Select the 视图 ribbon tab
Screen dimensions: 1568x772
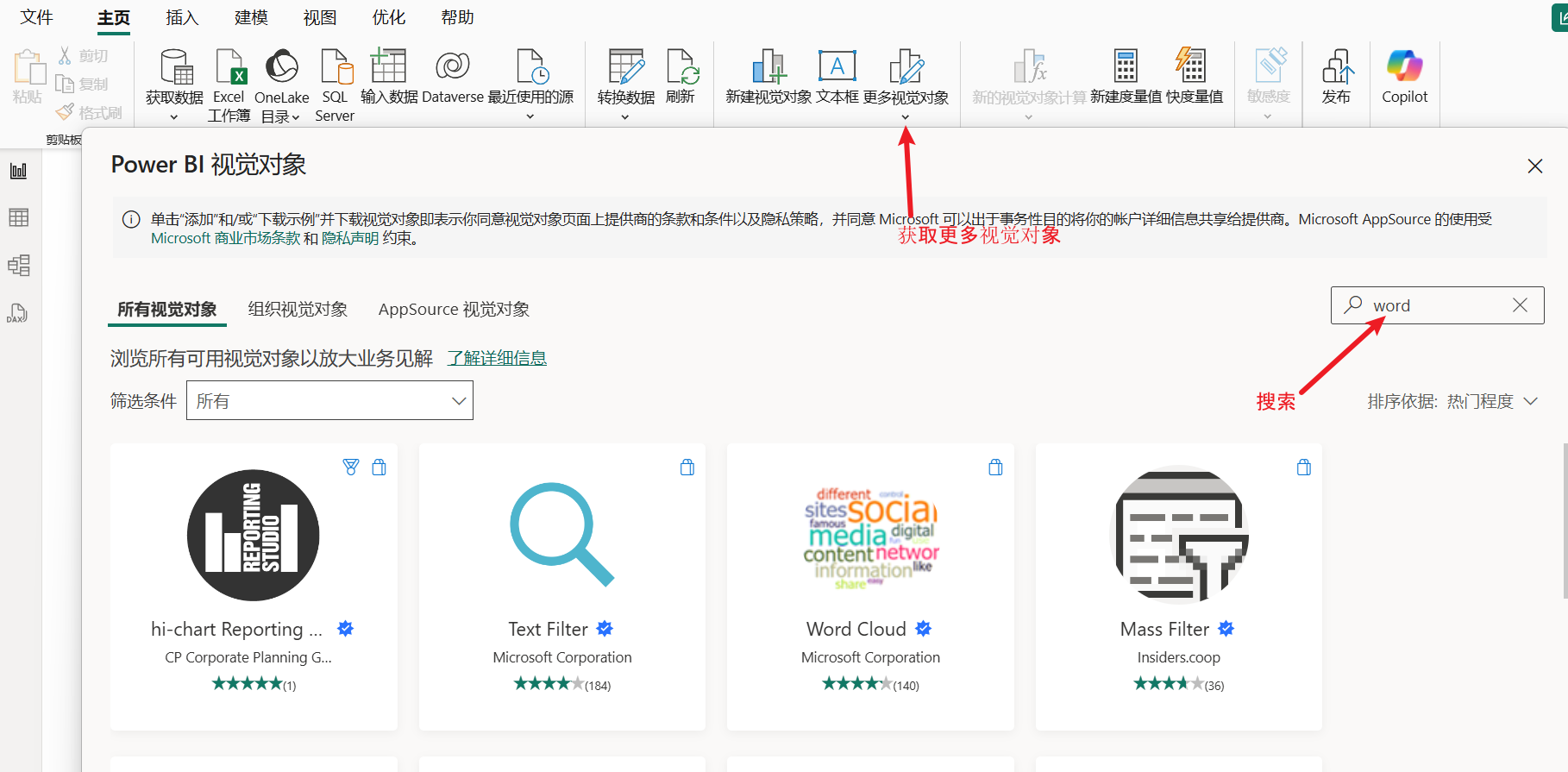[320, 17]
